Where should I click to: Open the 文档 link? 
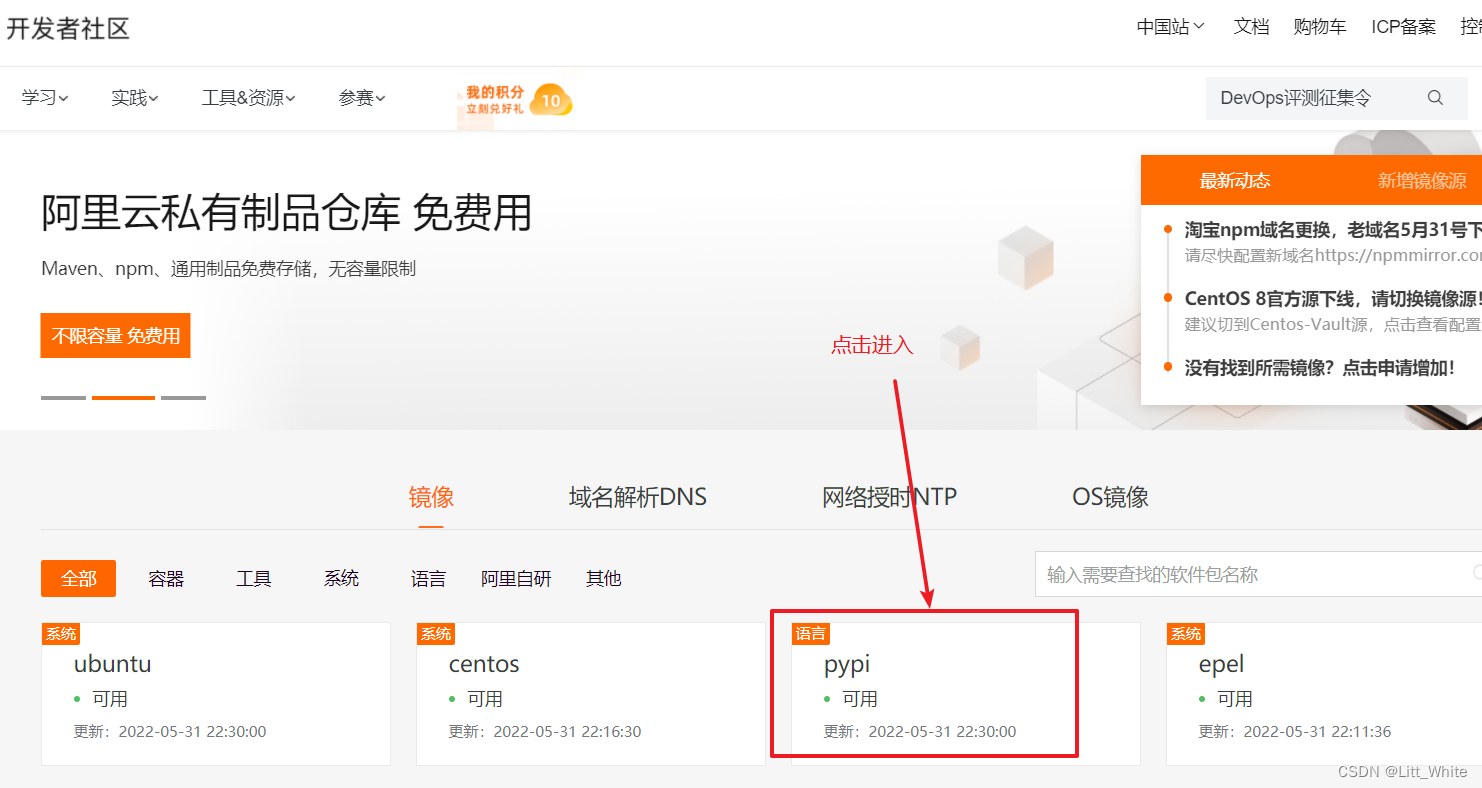tap(1251, 27)
